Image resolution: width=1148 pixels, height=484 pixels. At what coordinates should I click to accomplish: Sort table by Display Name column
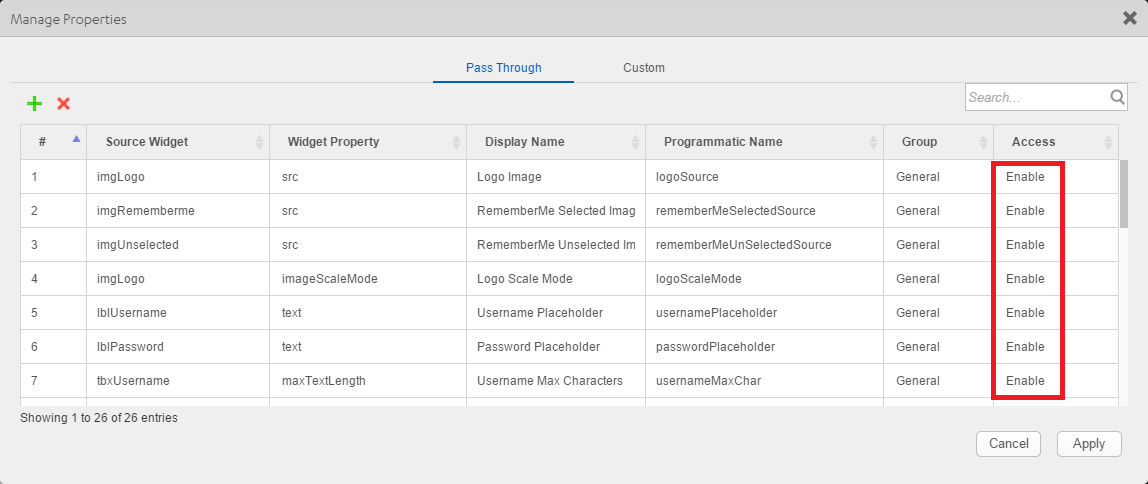point(525,142)
